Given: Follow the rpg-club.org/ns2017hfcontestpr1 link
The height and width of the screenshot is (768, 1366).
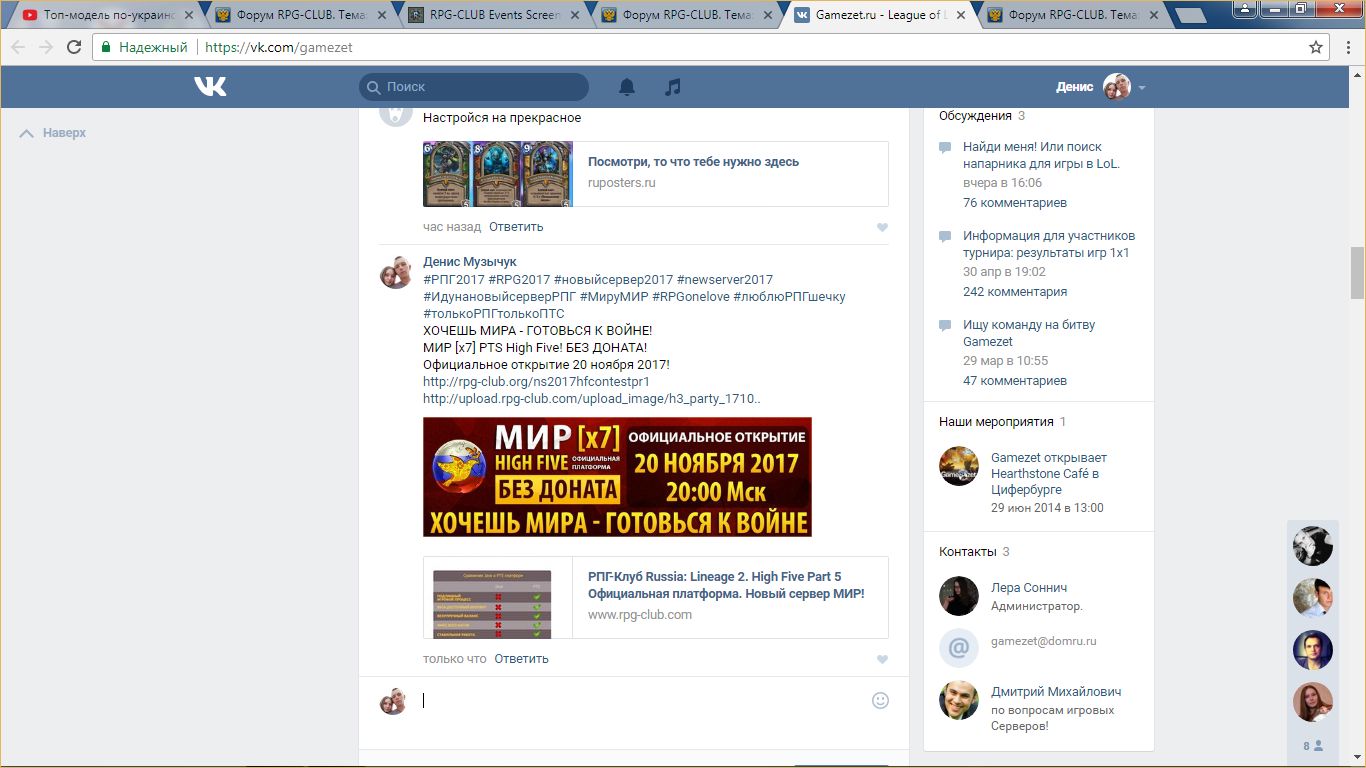Looking at the screenshot, I should [x=536, y=382].
